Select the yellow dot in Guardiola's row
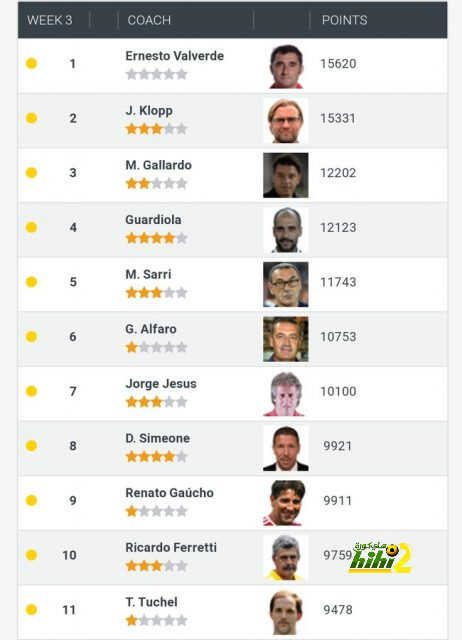Screen dimensions: 462x640 [31, 227]
